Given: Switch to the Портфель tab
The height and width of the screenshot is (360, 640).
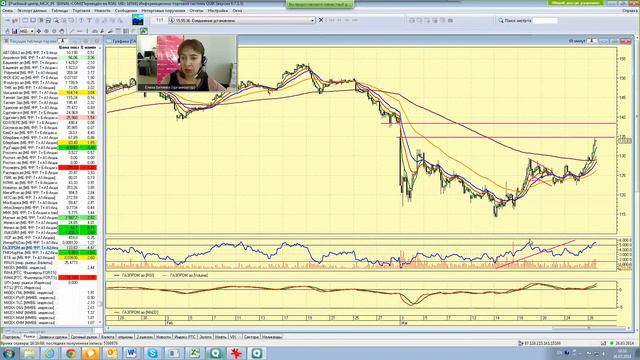Looking at the screenshot, I should pyautogui.click(x=11, y=337).
